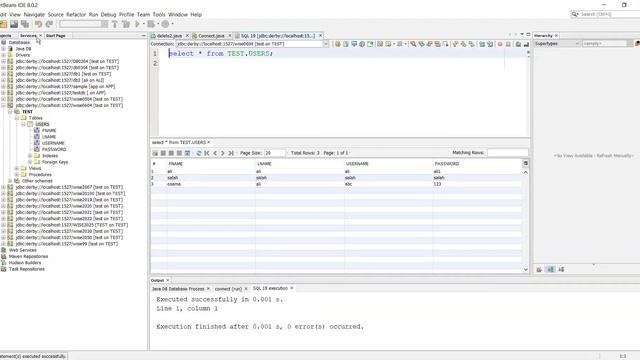This screenshot has height=360, width=640.
Task: Click the red Start Macro Recording icon
Action: [500, 44]
